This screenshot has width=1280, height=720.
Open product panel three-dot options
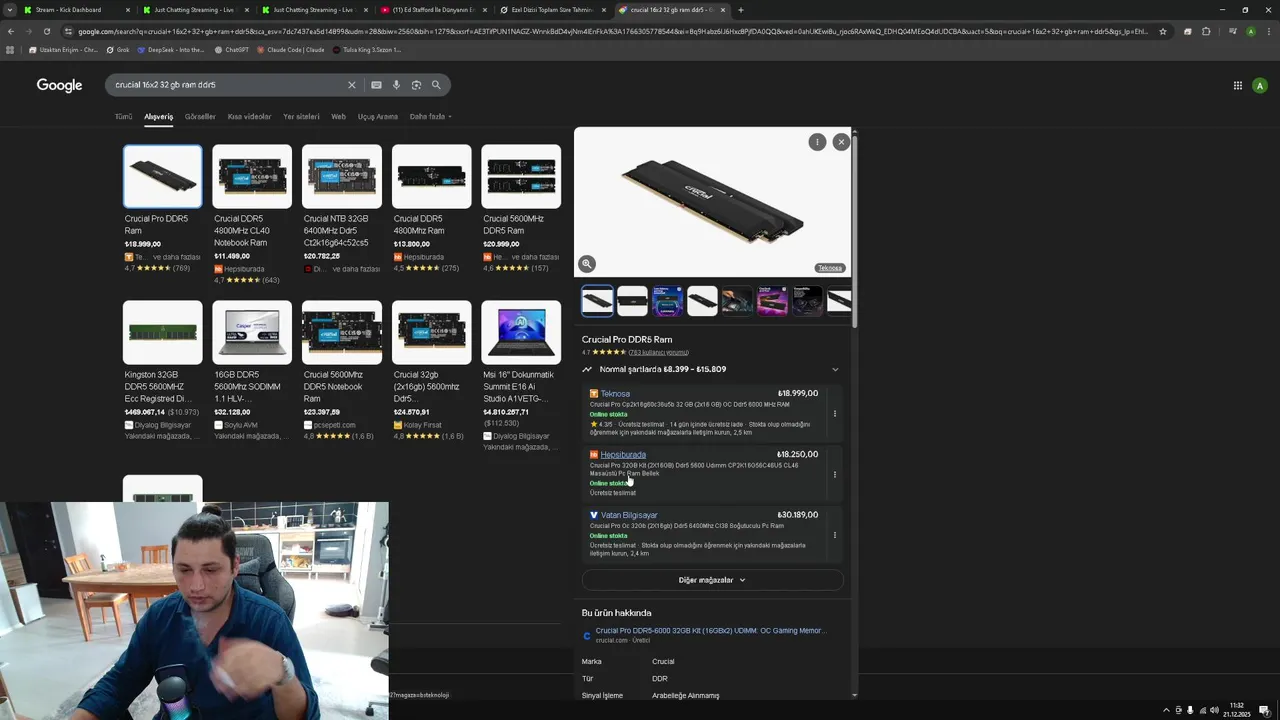(x=817, y=142)
